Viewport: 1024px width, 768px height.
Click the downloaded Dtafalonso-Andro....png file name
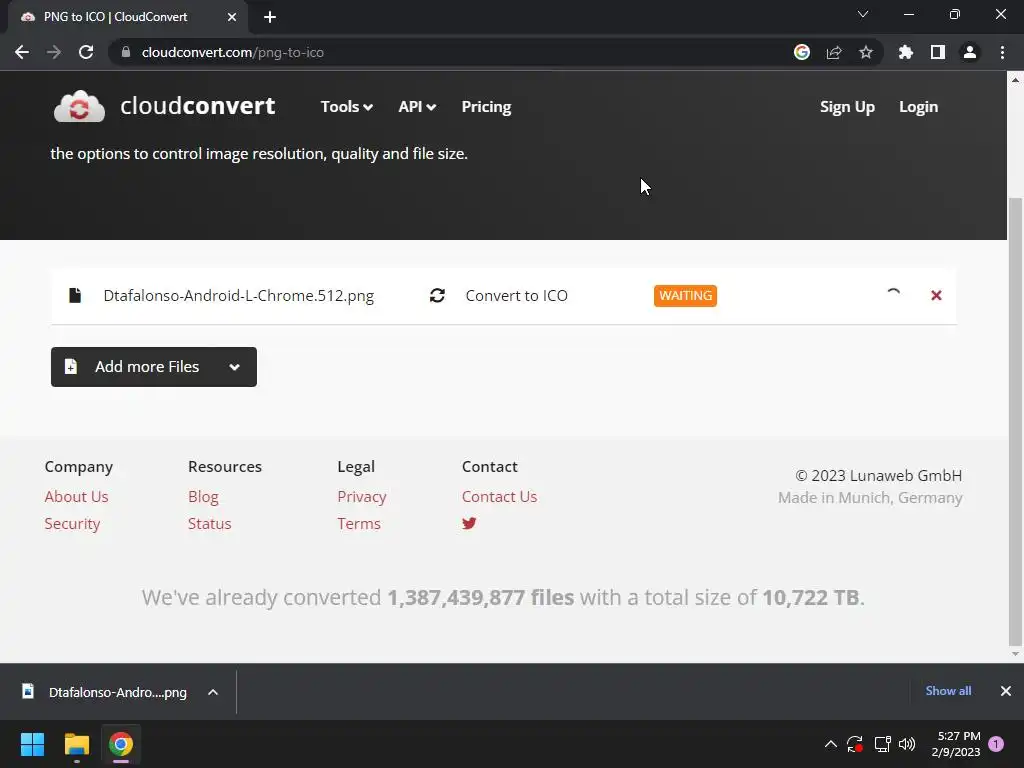(x=118, y=692)
